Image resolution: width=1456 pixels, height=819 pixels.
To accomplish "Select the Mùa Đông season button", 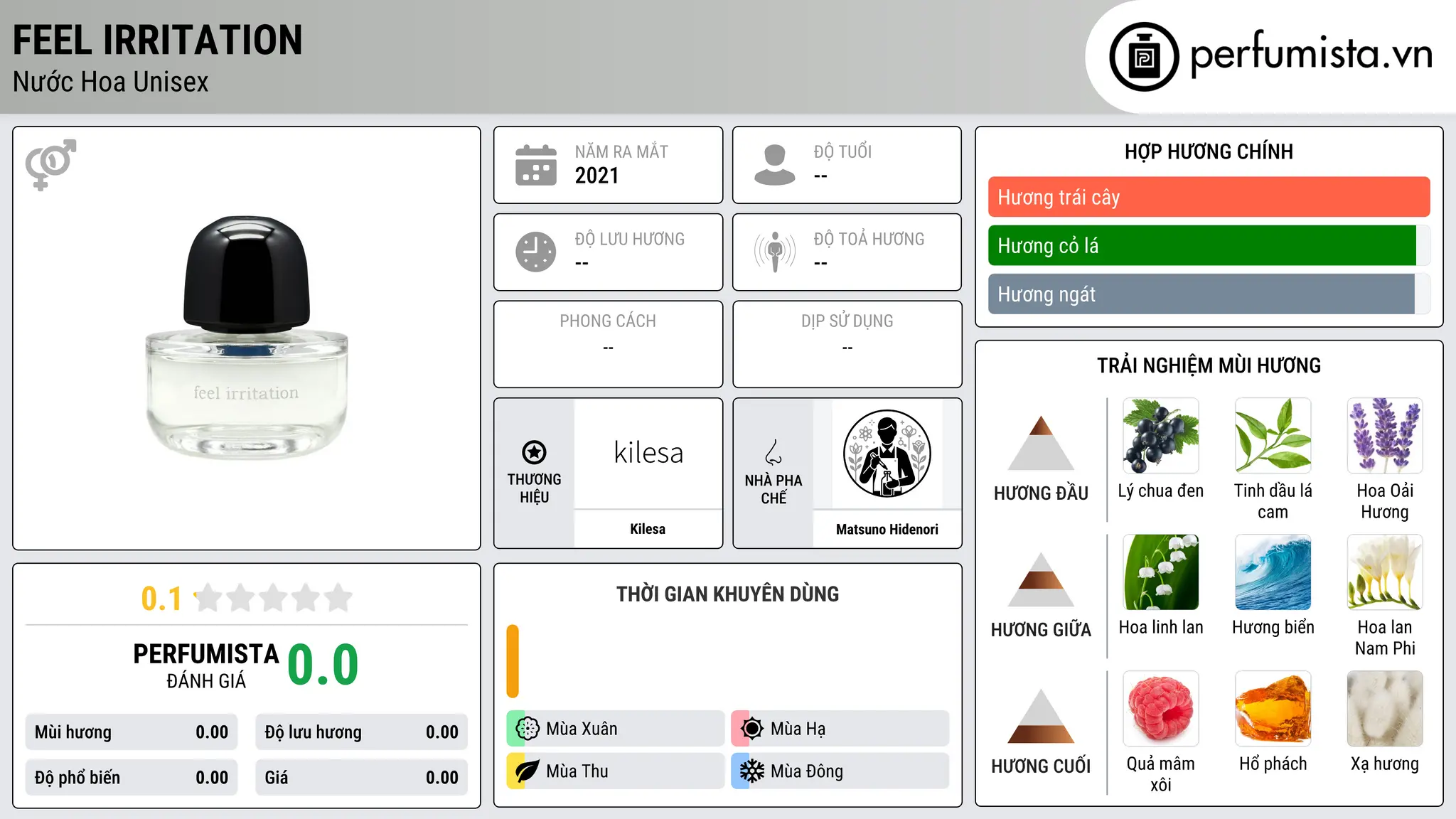I will click(x=840, y=771).
